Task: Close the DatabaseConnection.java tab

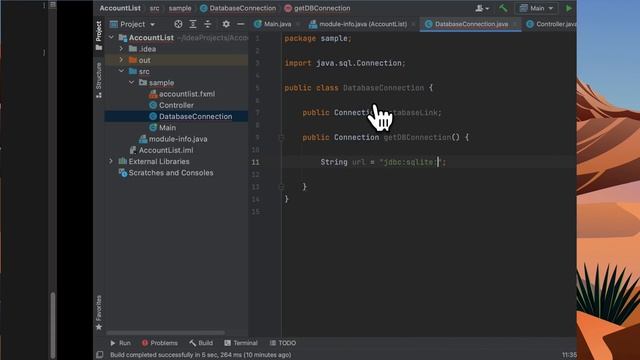Action: pyautogui.click(x=515, y=24)
